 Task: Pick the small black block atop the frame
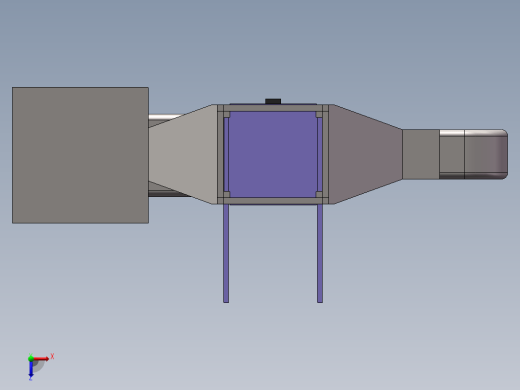click(x=273, y=101)
